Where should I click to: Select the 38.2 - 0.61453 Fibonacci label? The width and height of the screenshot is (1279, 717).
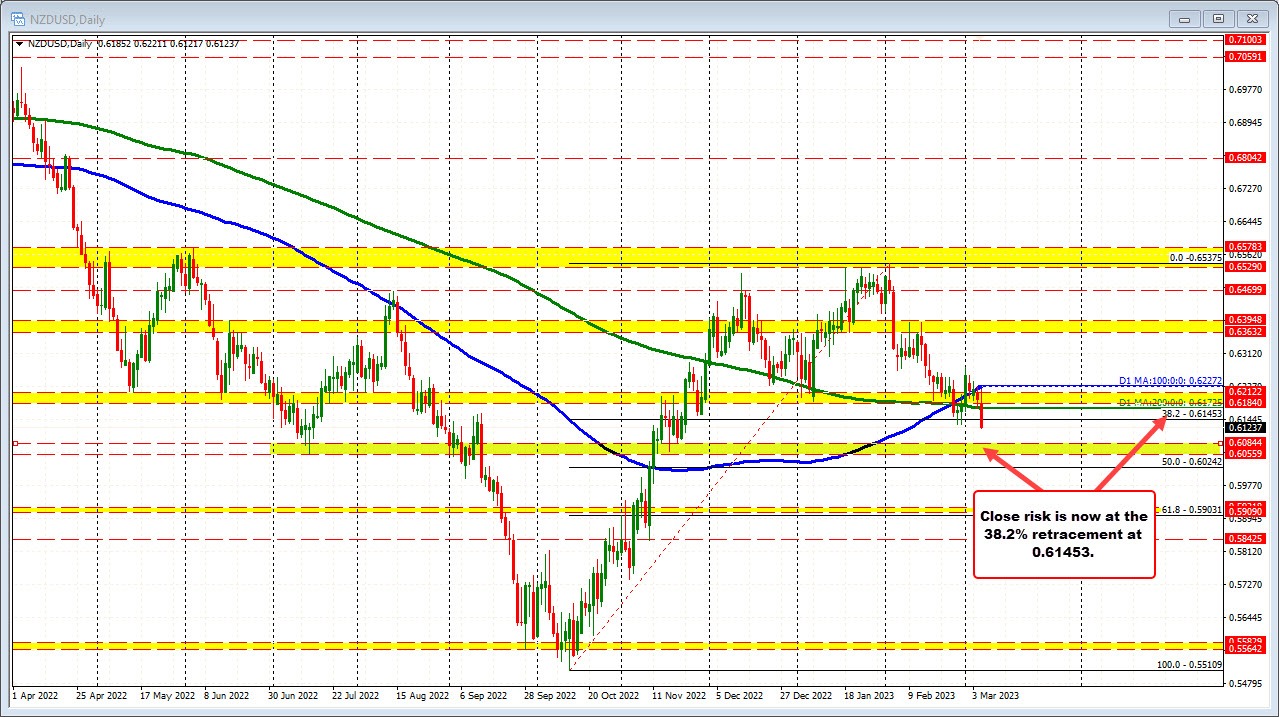coord(1191,413)
